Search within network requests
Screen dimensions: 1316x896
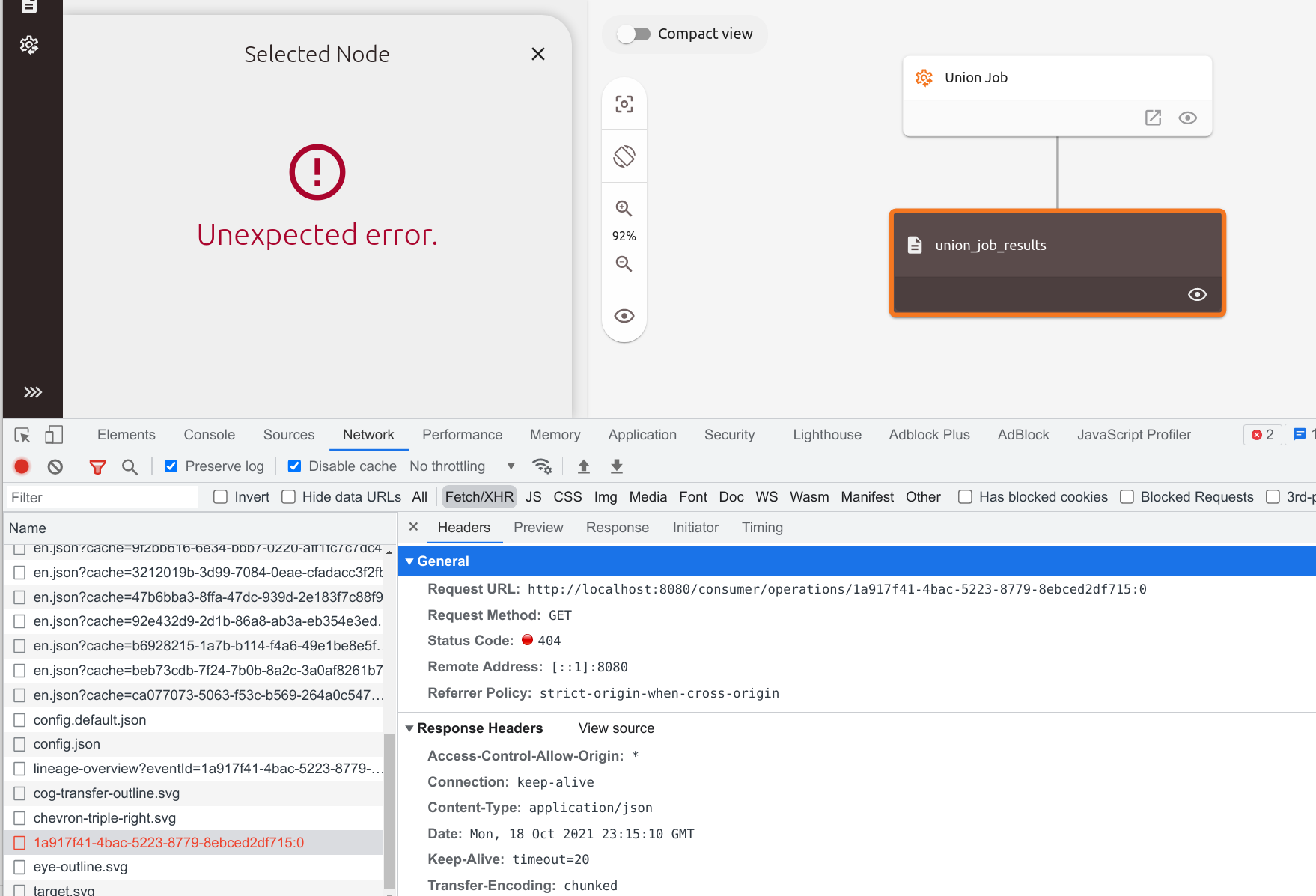(x=130, y=466)
